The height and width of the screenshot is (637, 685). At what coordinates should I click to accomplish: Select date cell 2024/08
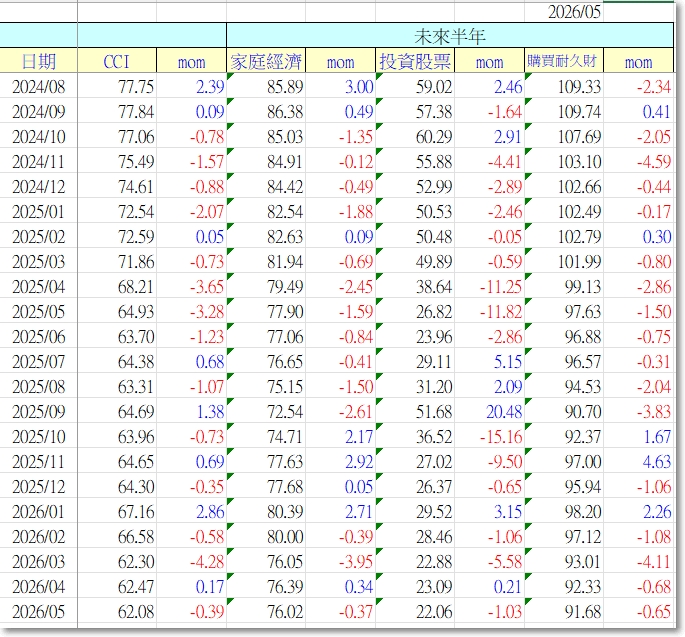click(x=38, y=86)
